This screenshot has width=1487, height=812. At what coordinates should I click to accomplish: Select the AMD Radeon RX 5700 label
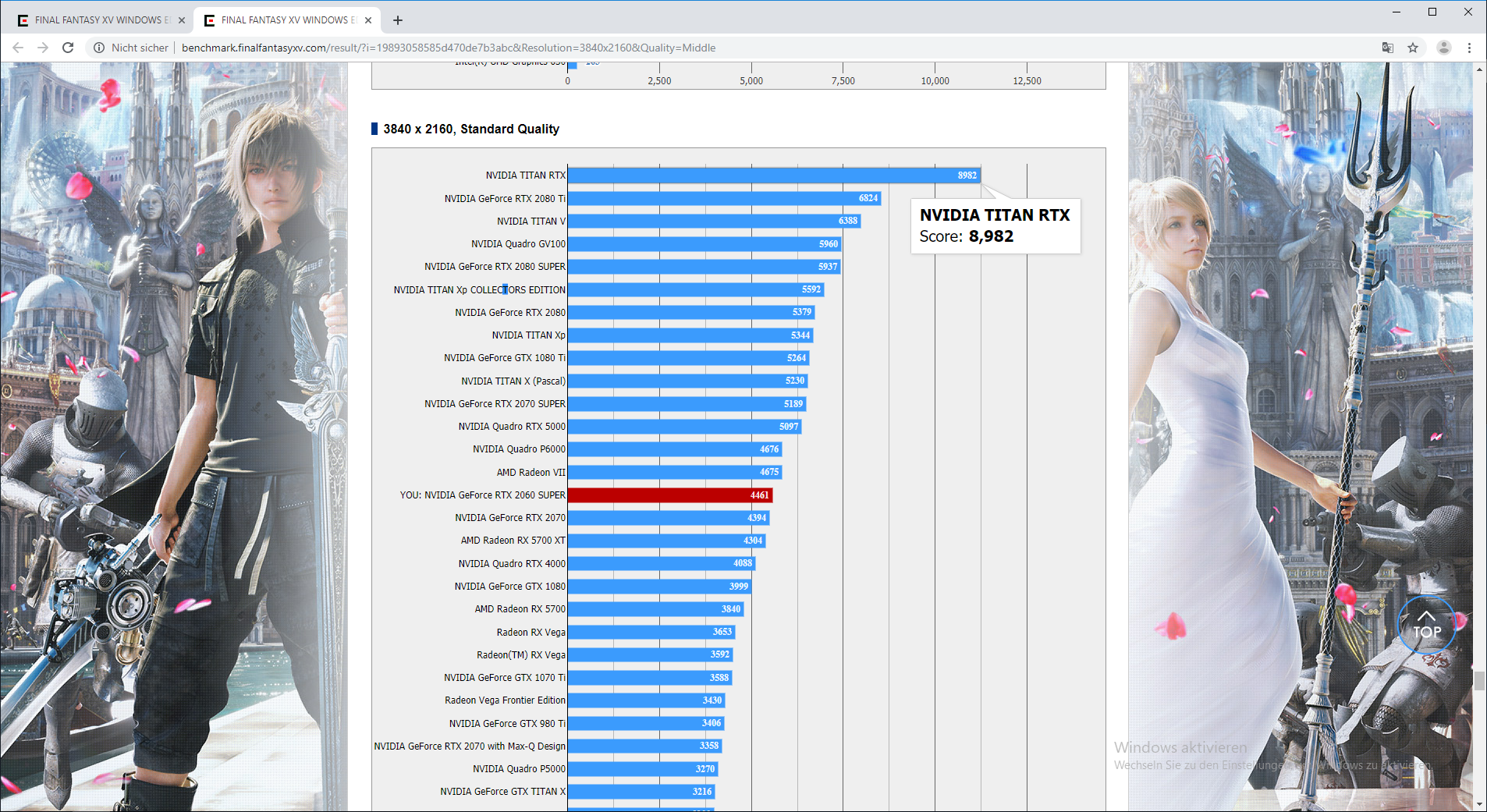[520, 609]
